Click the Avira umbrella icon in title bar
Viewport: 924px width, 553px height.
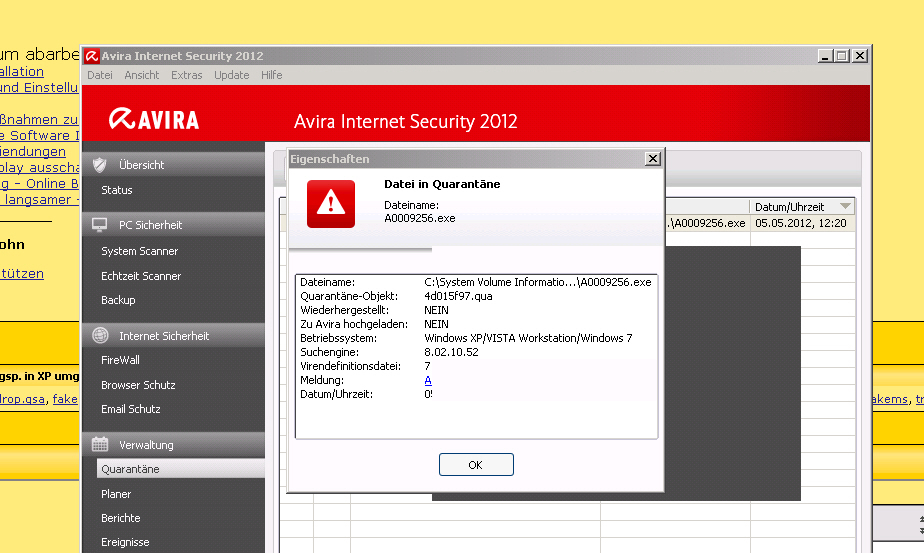tap(91, 56)
